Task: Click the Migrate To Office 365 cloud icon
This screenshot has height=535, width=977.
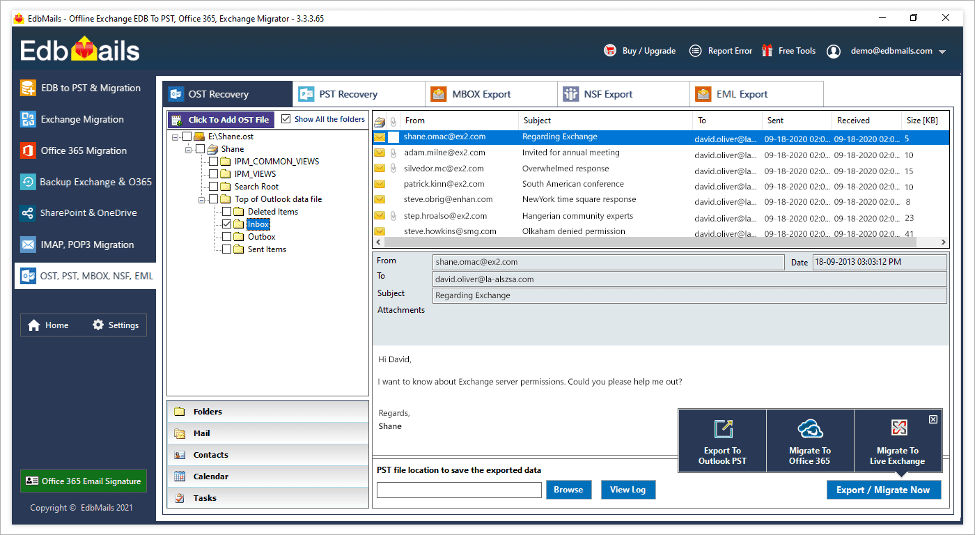Action: (x=810, y=428)
